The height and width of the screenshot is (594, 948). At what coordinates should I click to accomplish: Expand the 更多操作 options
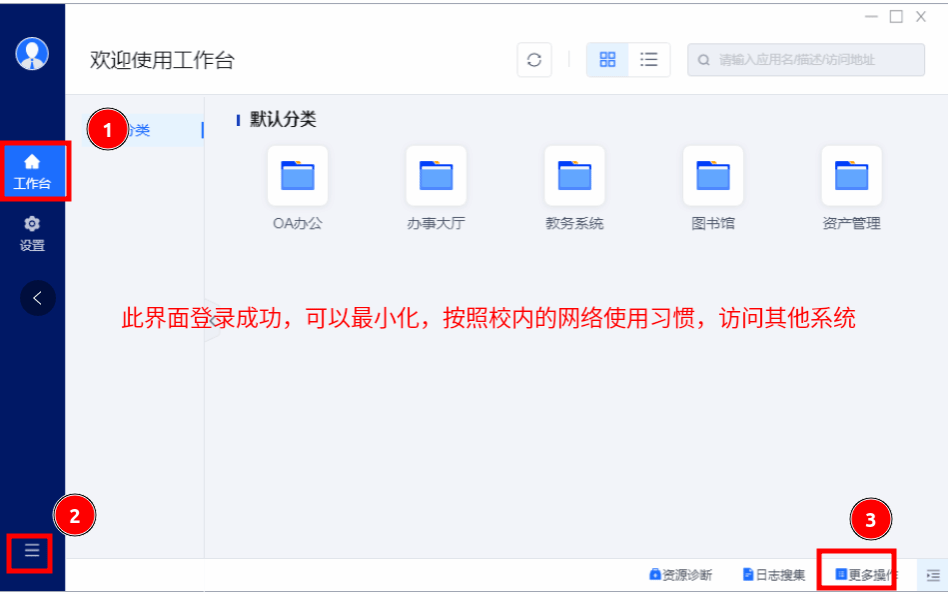(x=865, y=575)
